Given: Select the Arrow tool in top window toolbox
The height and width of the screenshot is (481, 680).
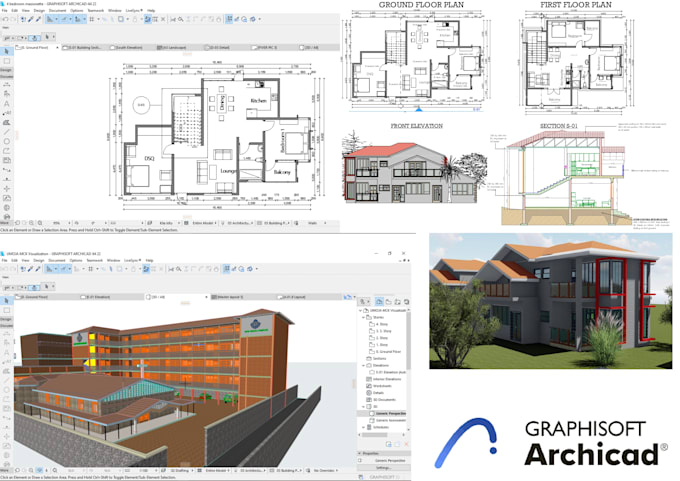Looking at the screenshot, I should [x=7, y=52].
